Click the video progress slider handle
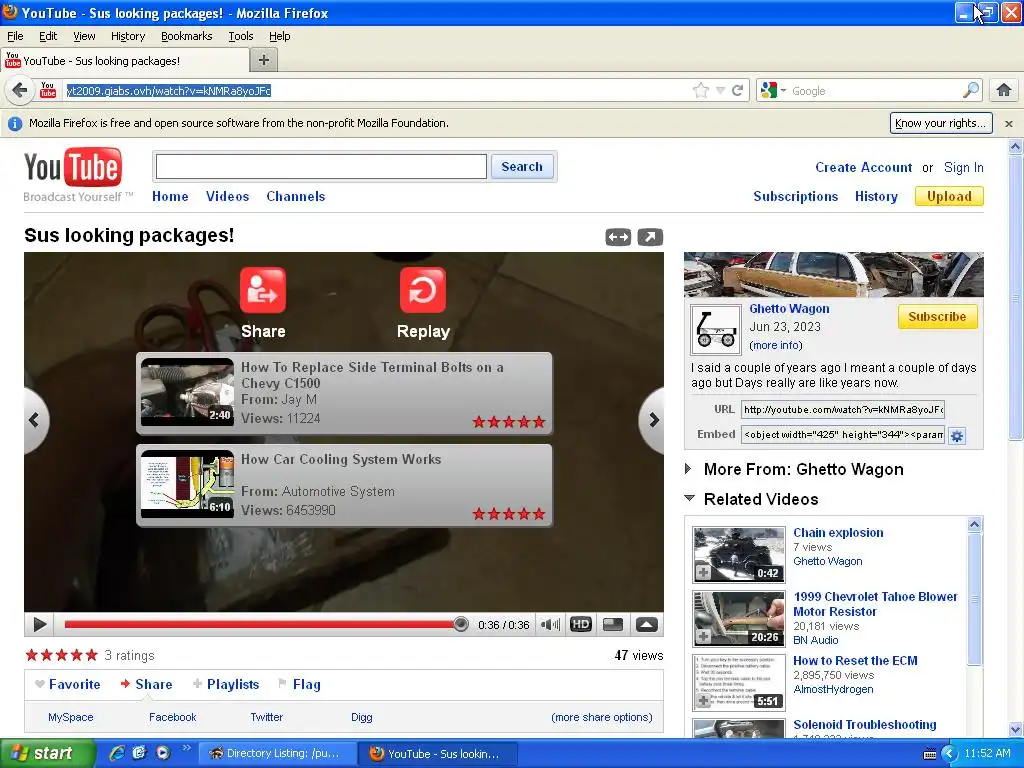Viewport: 1024px width, 768px height. point(460,624)
